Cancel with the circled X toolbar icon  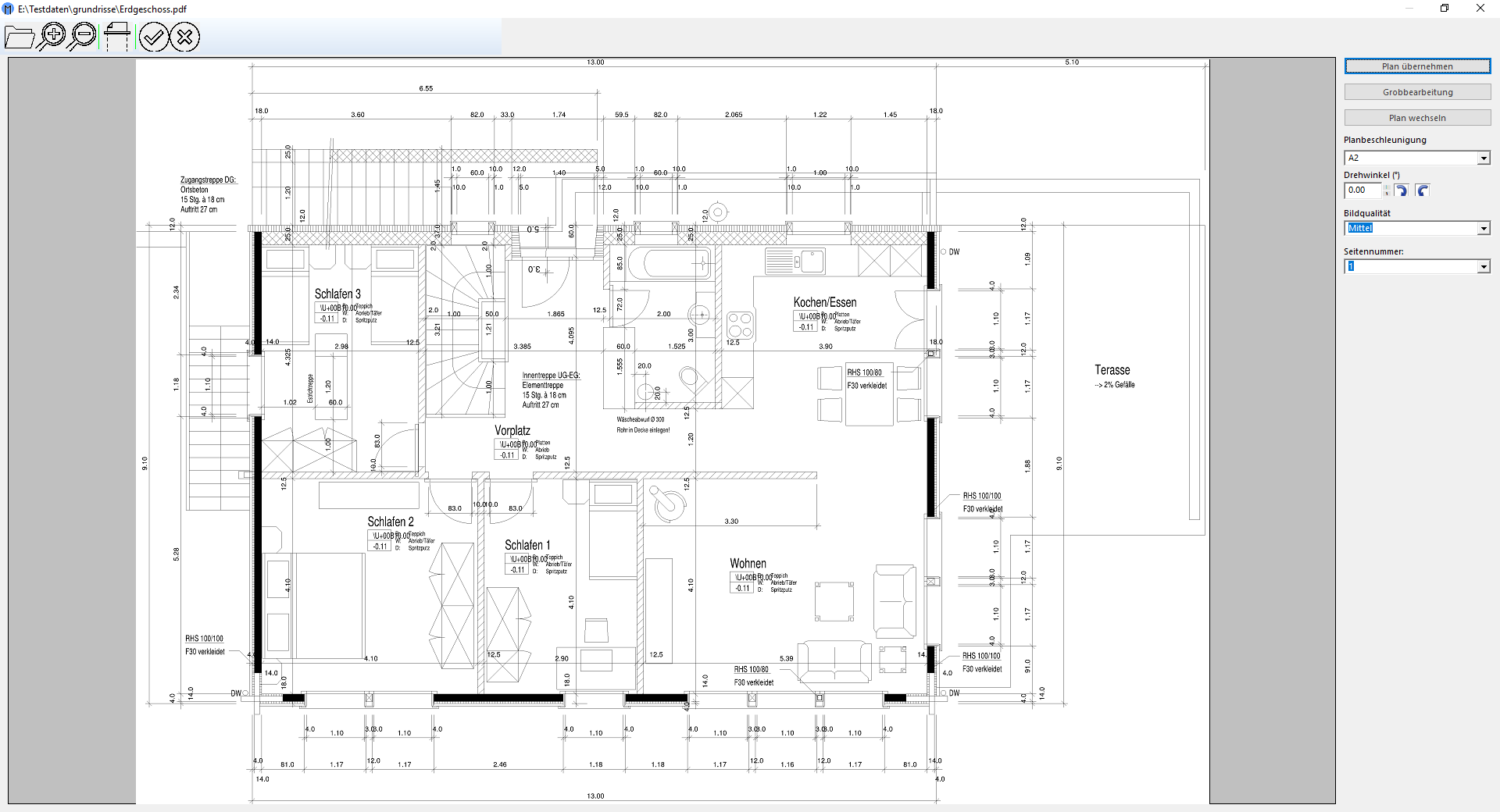click(x=184, y=37)
